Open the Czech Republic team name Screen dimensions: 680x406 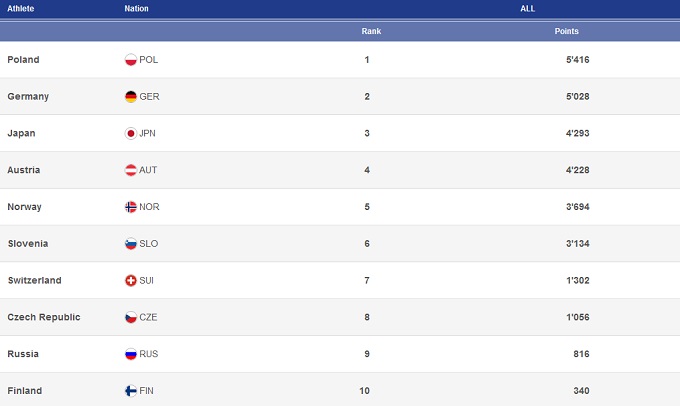click(43, 317)
